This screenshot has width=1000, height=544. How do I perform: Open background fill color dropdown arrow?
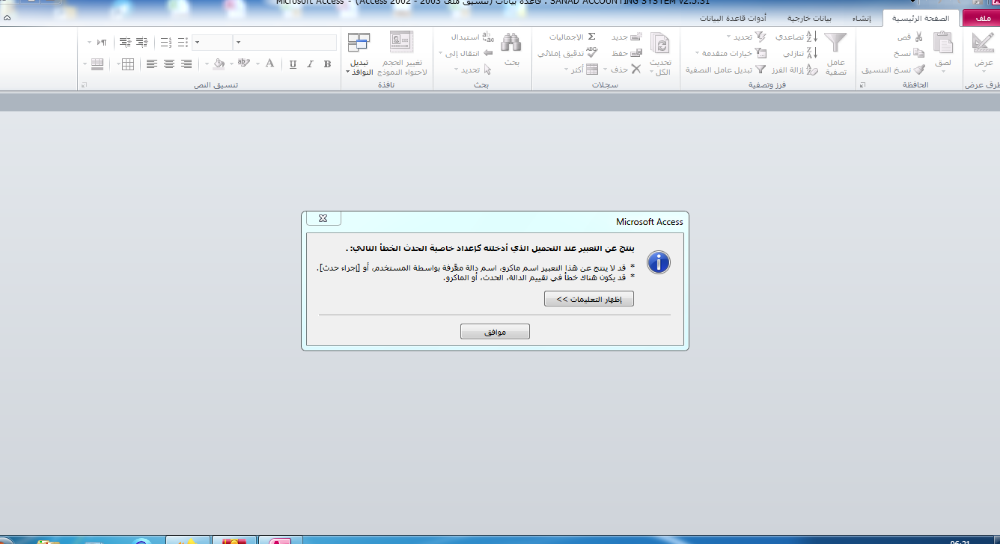click(x=207, y=64)
